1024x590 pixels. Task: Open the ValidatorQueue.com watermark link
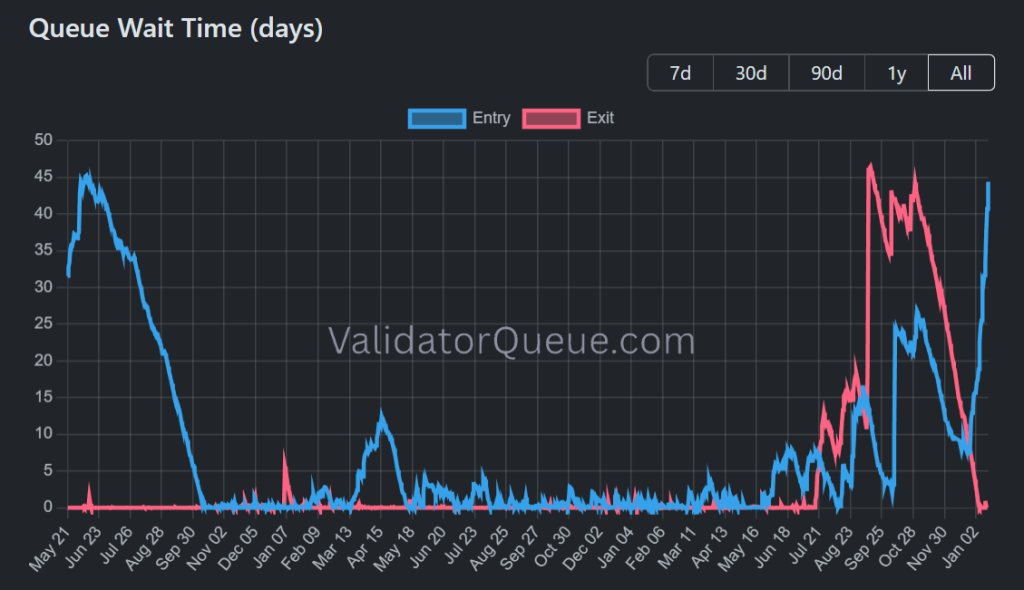[x=510, y=342]
